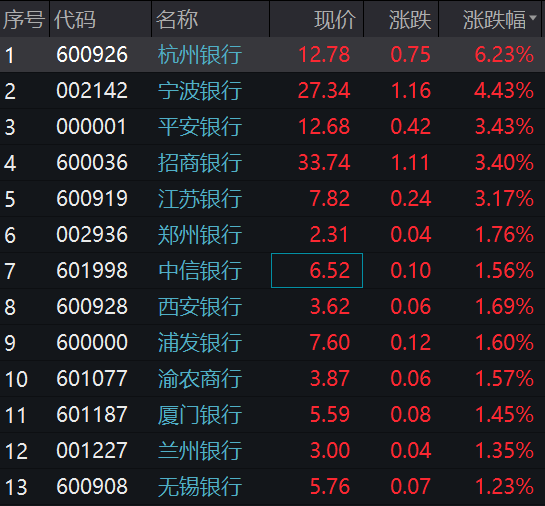Viewport: 545px width, 506px height.
Task: Click change value 0.10
Action: pos(410,271)
